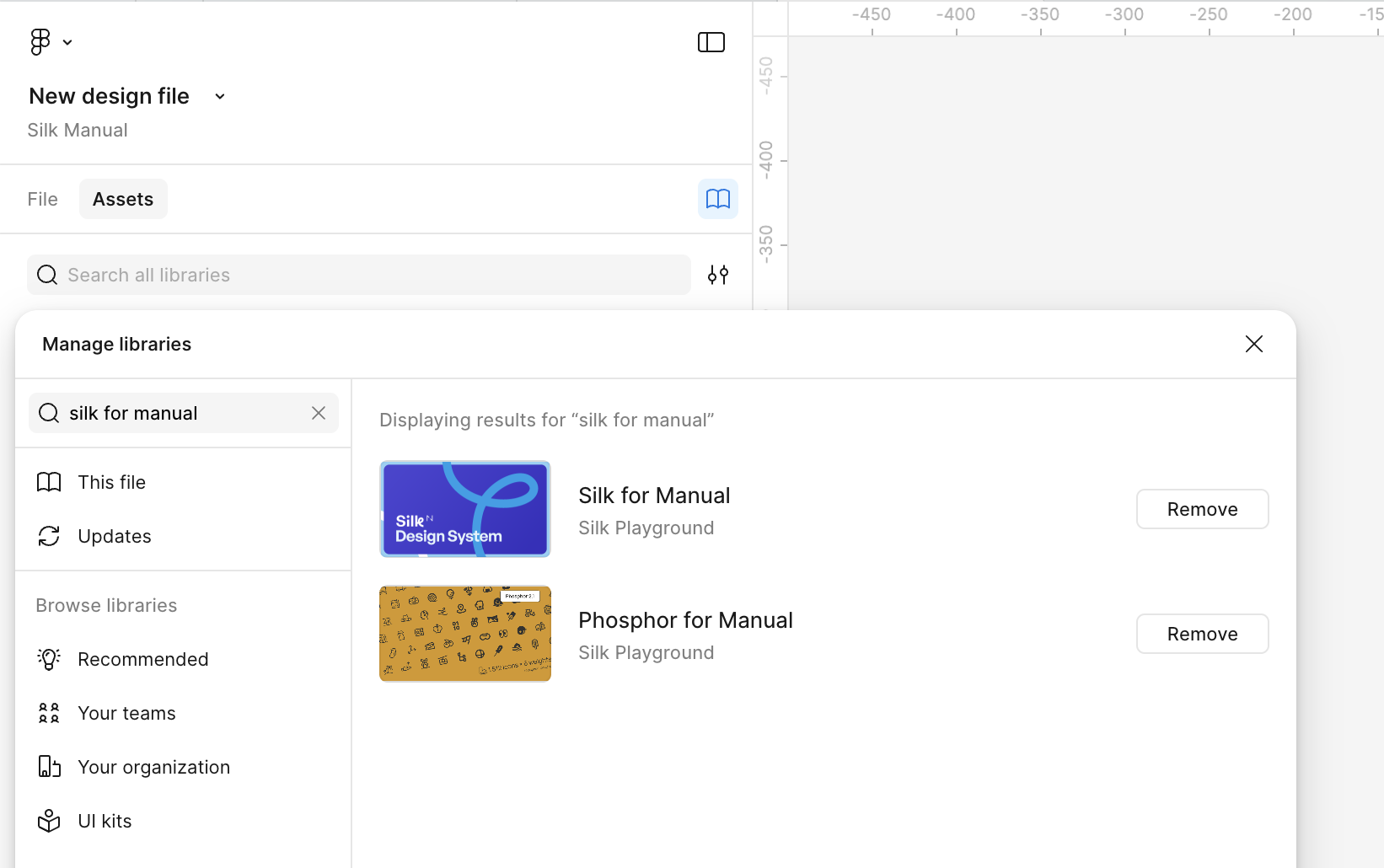The image size is (1384, 868).
Task: Open the Updates section
Action: coord(114,536)
